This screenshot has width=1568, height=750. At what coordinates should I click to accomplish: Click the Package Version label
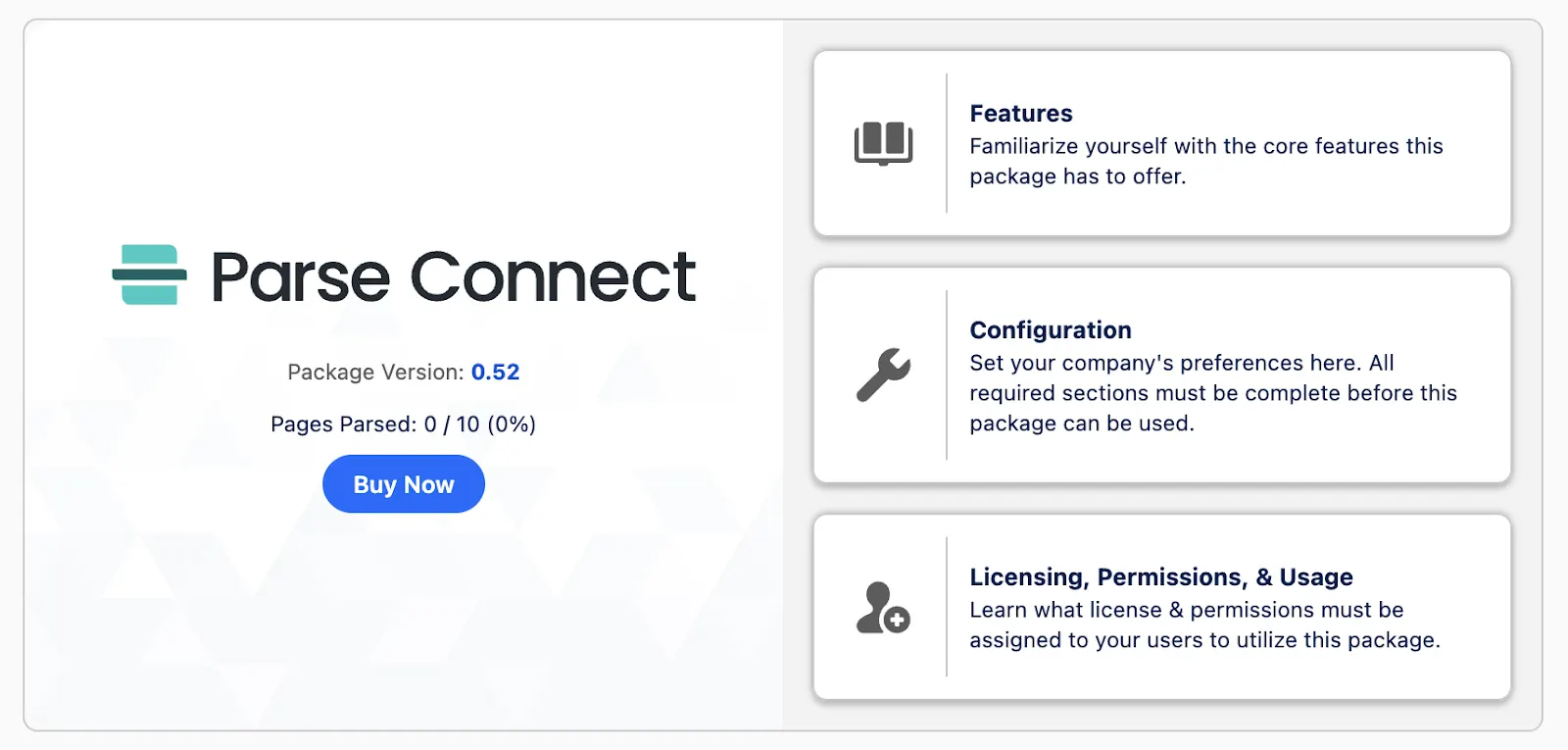pyautogui.click(x=375, y=373)
